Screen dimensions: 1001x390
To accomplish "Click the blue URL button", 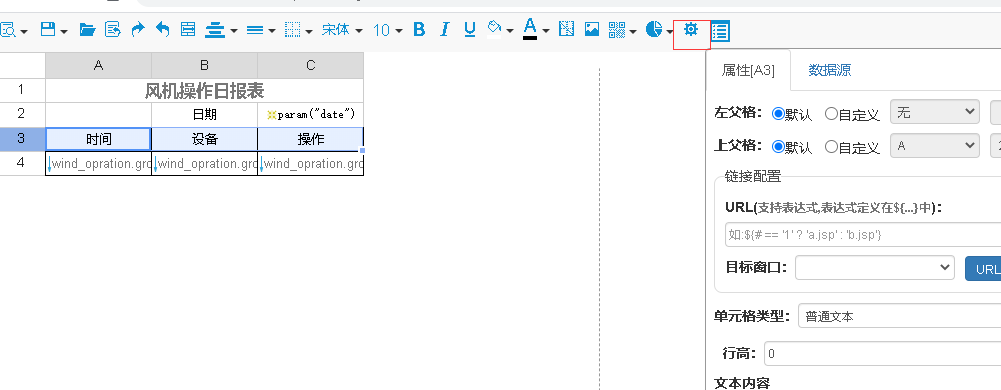I will 983,269.
